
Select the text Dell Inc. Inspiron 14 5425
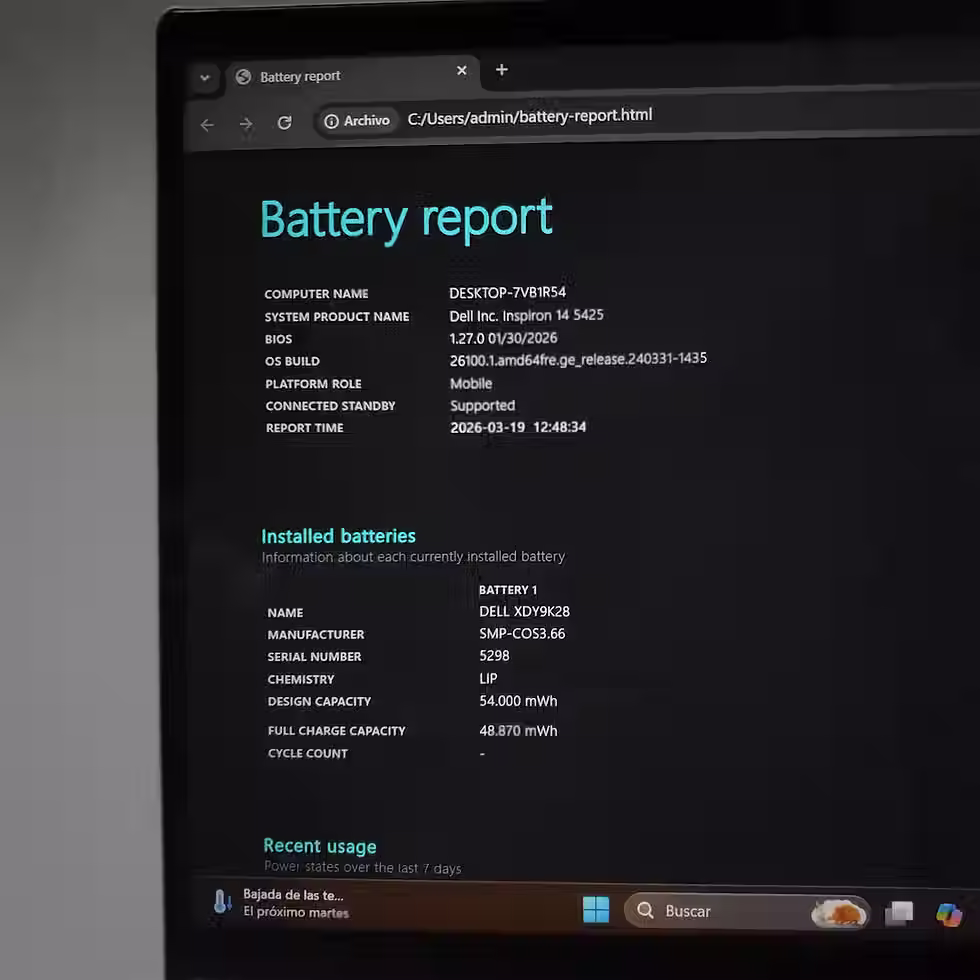click(526, 315)
